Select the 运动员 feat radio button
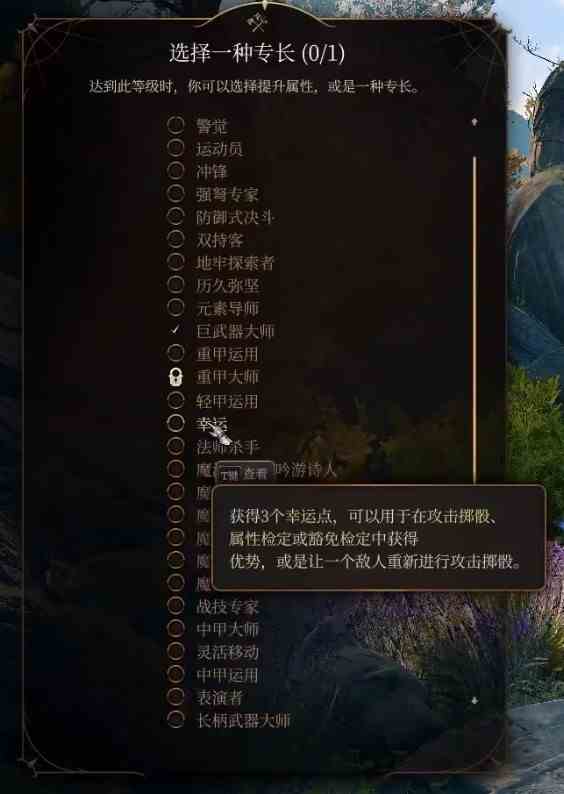Viewport: 564px width, 794px height. pyautogui.click(x=175, y=147)
